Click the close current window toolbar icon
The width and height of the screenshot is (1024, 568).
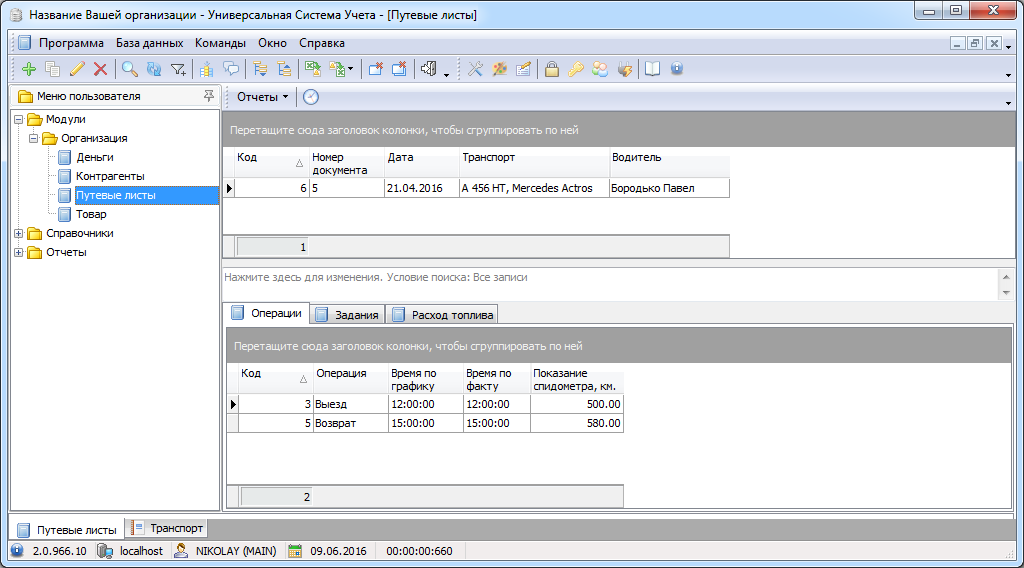376,69
